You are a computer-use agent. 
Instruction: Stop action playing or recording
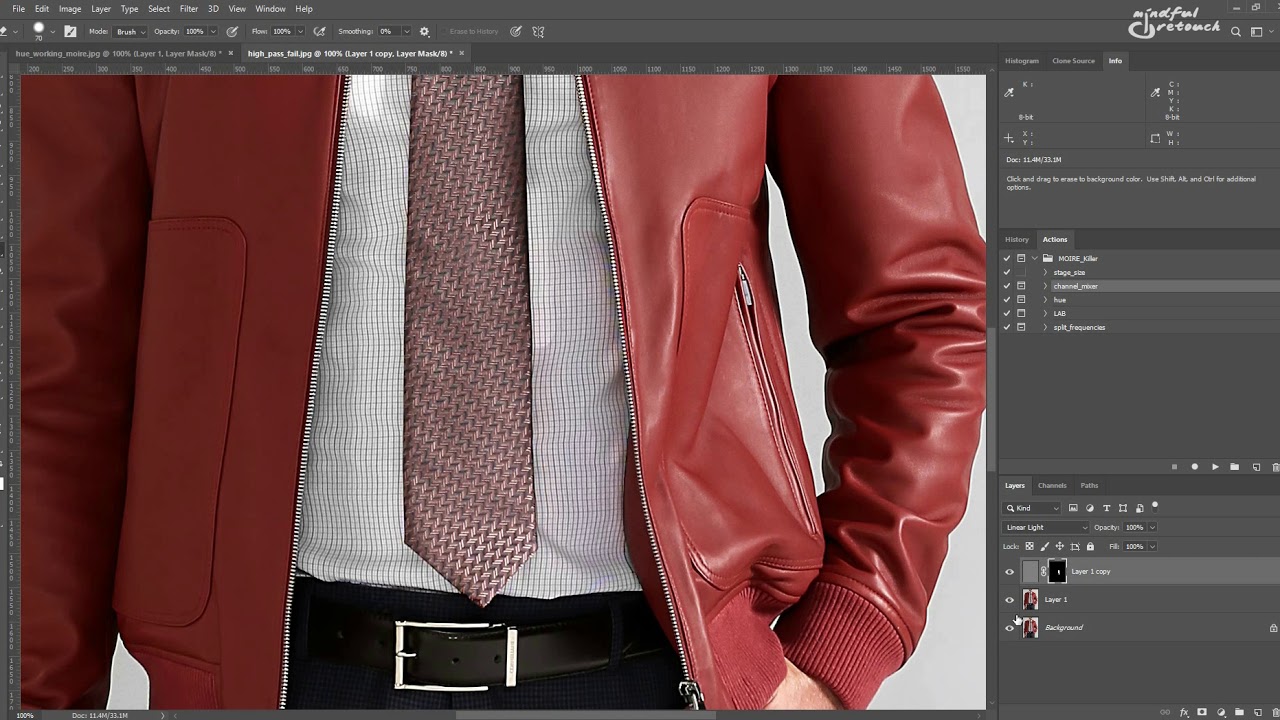1174,467
